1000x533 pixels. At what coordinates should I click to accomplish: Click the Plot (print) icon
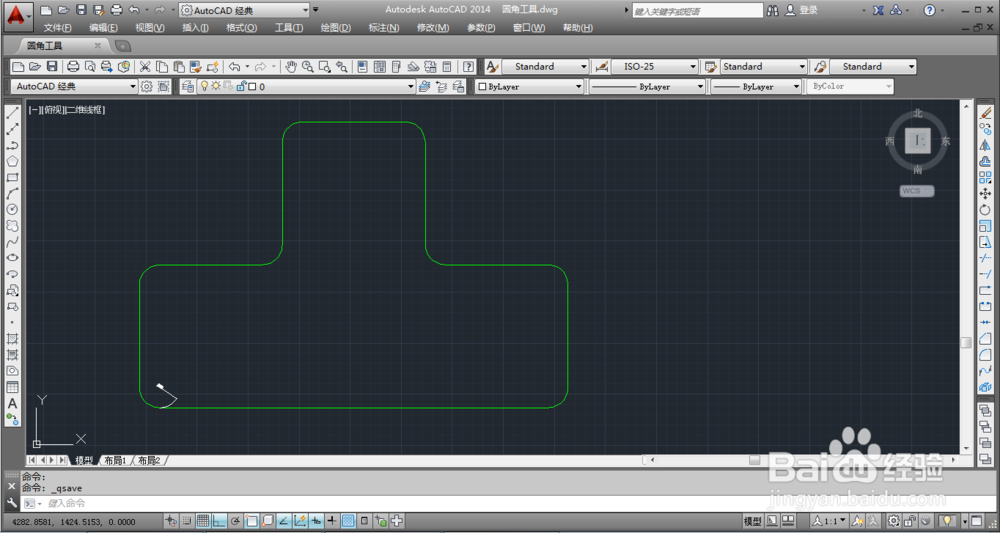point(73,66)
